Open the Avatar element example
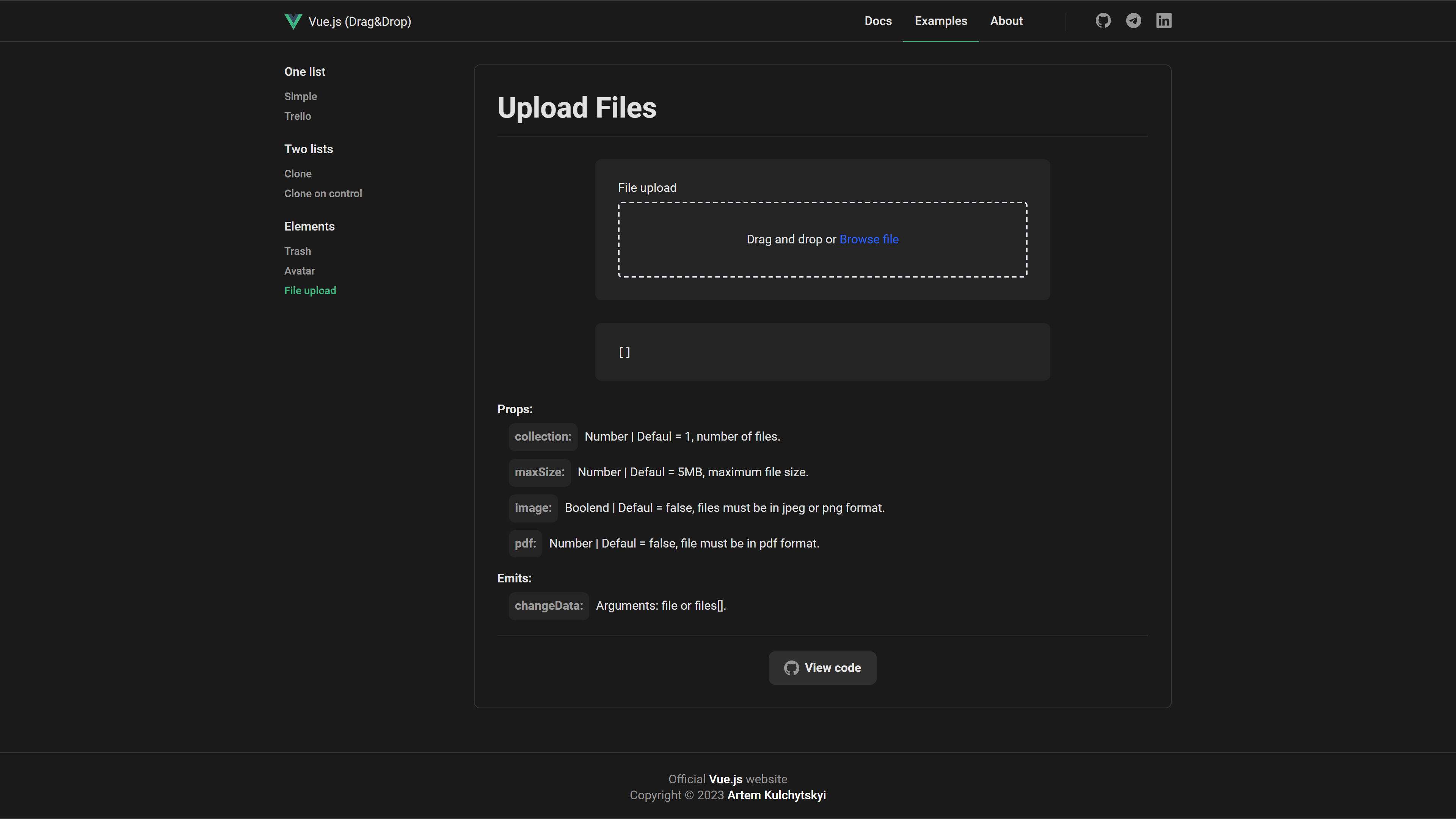1456x819 pixels. click(299, 271)
